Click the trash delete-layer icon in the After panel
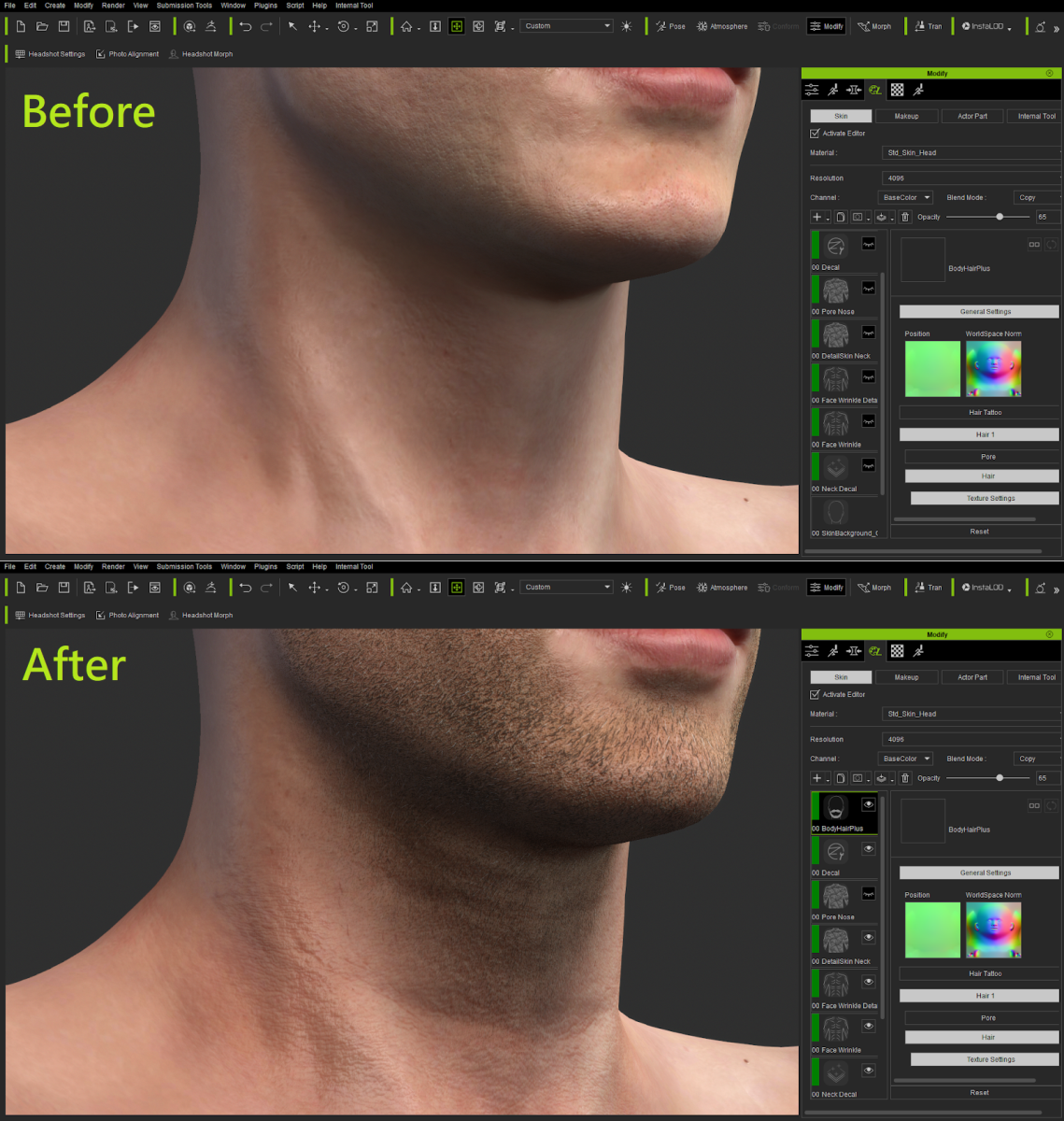Screen dimensions: 1064x1121 (904, 778)
